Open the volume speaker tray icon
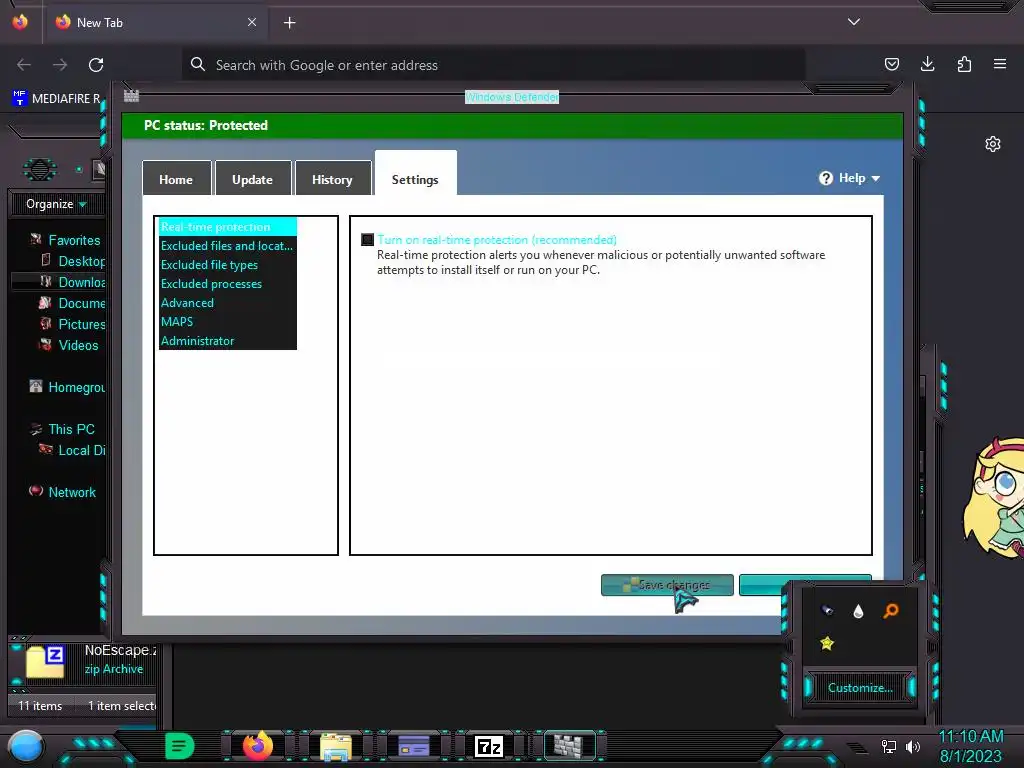 pyautogui.click(x=913, y=746)
